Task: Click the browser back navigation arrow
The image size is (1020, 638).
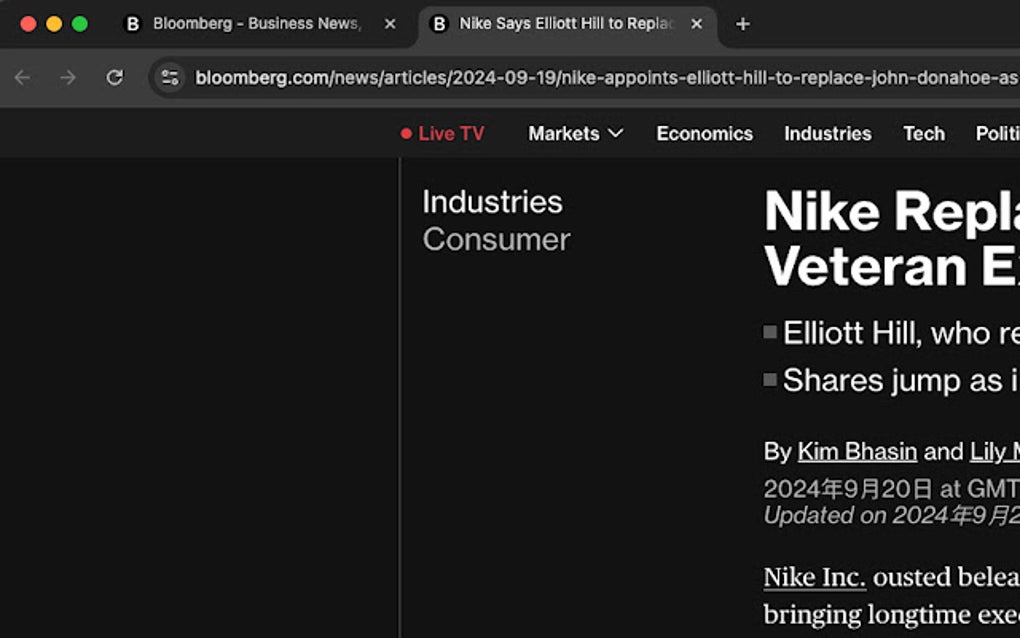Action: click(22, 77)
